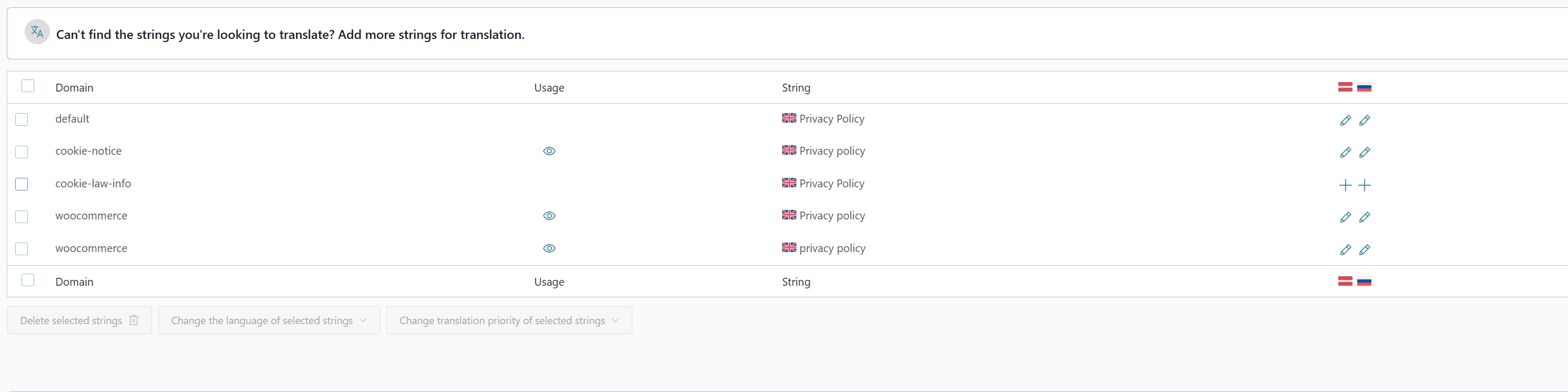Tick the cookie-law-info row checkbox
The image size is (1568, 392).
click(x=22, y=184)
